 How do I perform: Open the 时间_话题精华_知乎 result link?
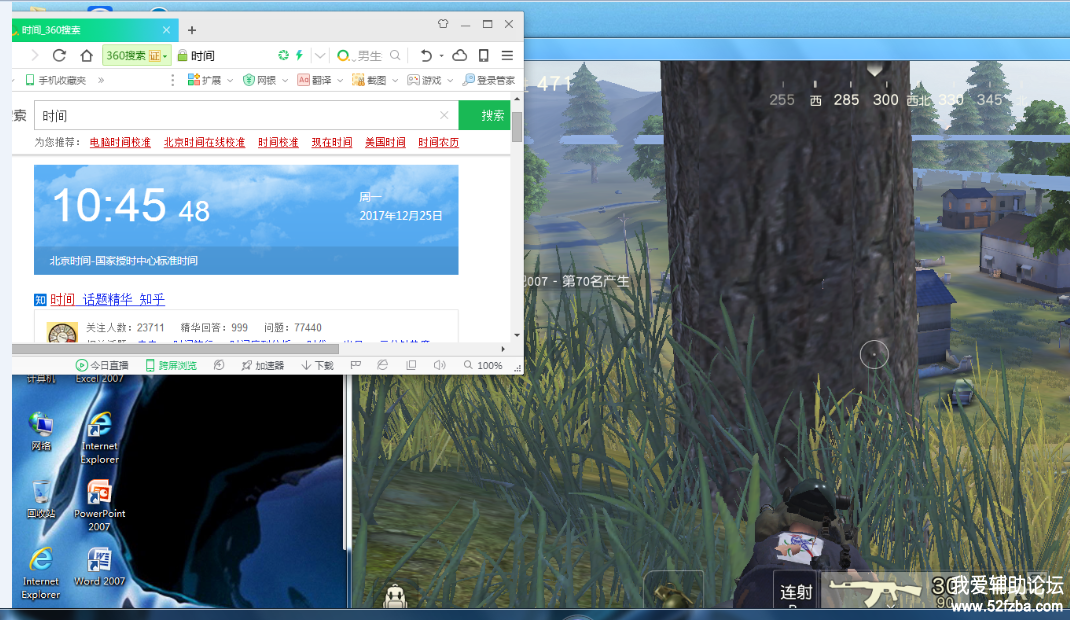click(x=107, y=299)
